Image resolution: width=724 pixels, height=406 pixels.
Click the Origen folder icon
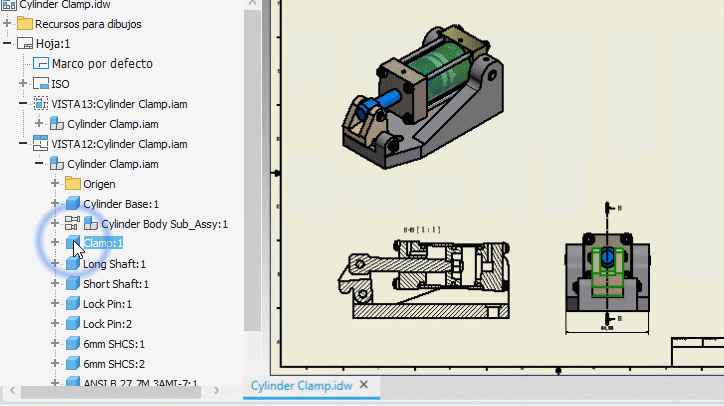point(72,183)
